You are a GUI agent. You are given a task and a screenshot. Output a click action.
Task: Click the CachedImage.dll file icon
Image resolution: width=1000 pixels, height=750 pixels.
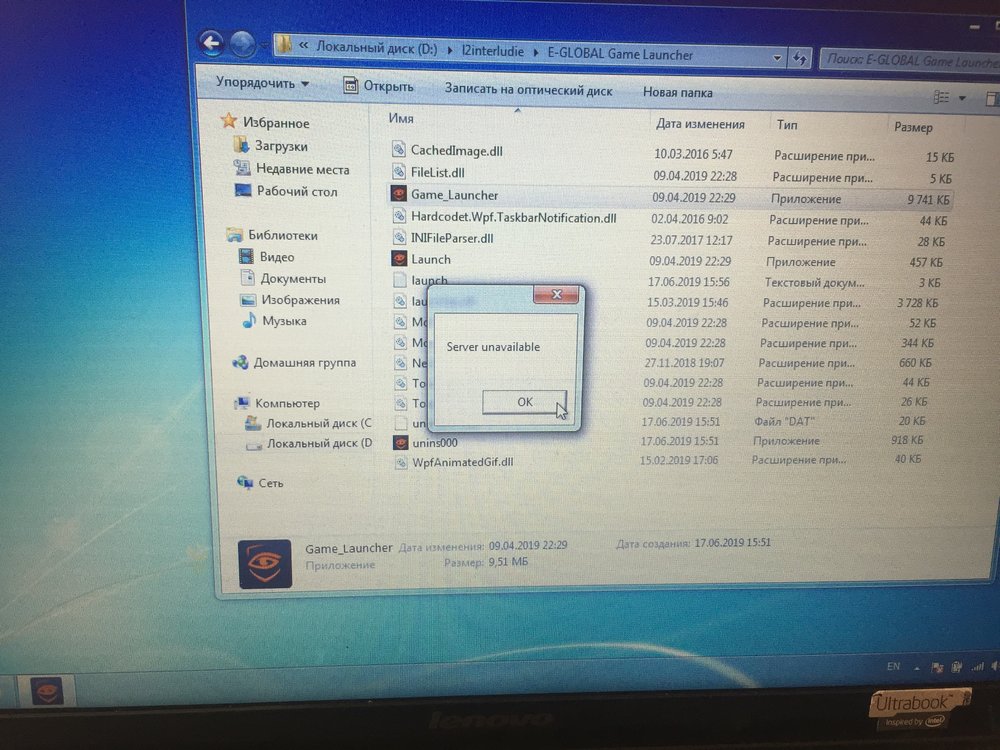(x=400, y=150)
